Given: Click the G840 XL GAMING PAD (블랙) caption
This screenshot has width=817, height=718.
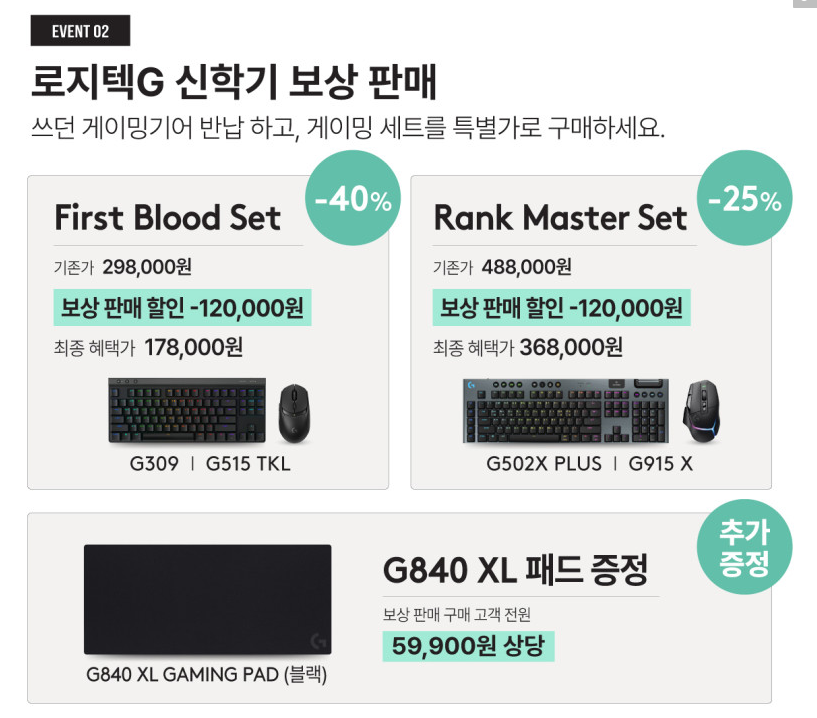Looking at the screenshot, I should [207, 675].
